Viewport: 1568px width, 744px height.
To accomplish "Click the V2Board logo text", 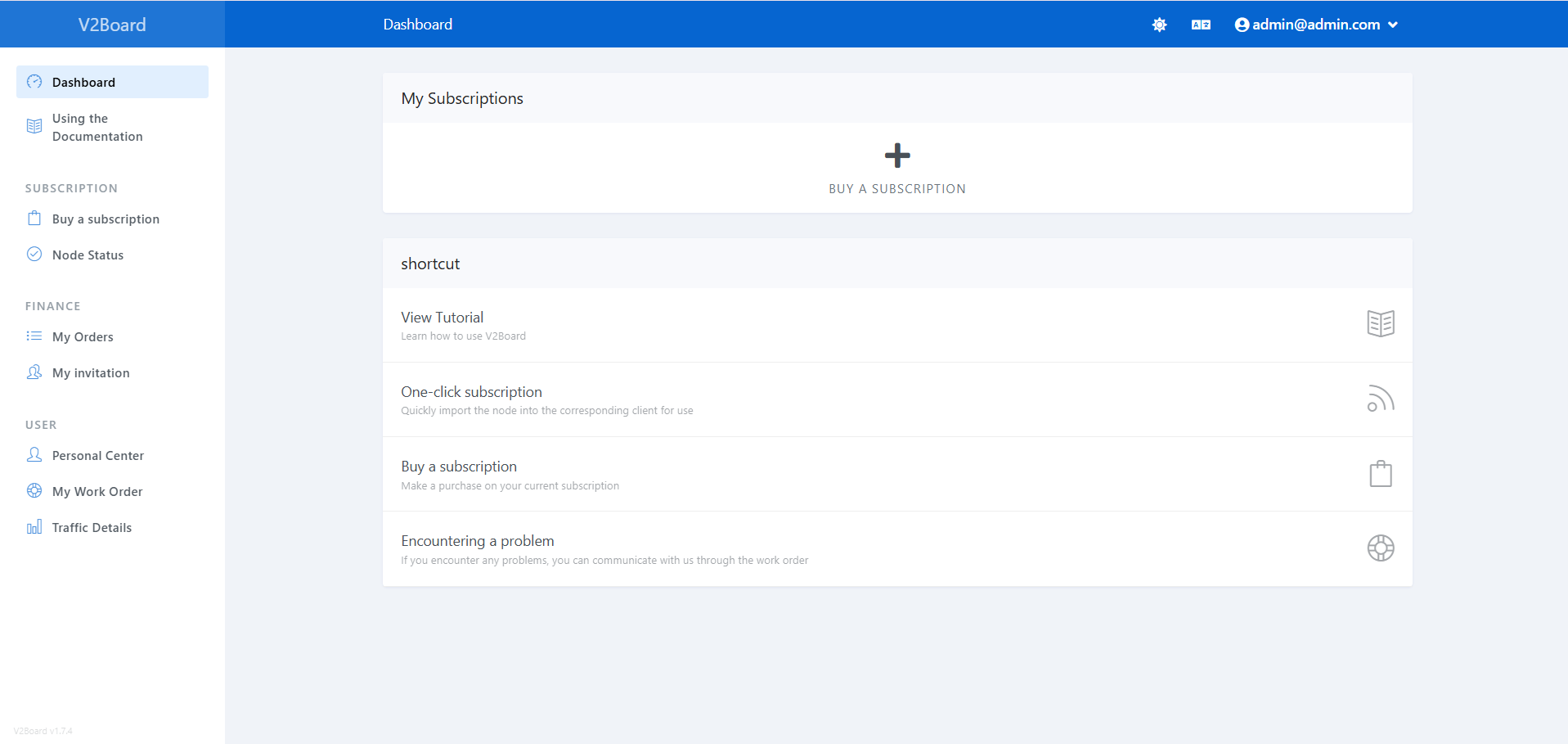I will [110, 24].
